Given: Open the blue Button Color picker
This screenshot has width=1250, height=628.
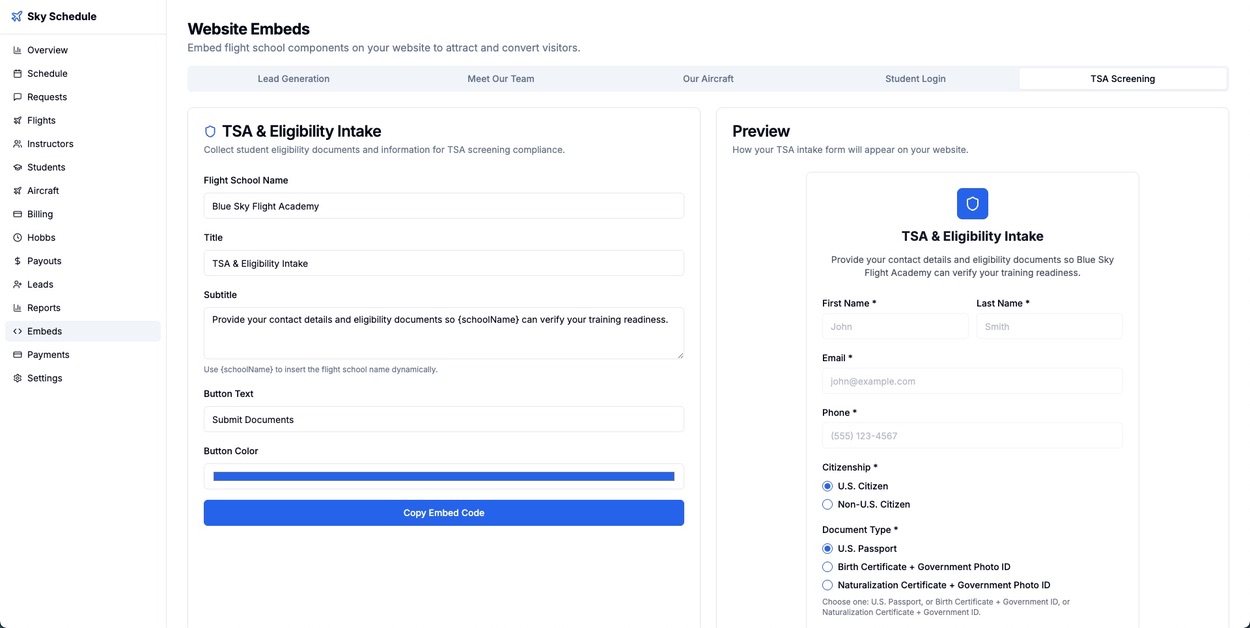Looking at the screenshot, I should coord(444,477).
